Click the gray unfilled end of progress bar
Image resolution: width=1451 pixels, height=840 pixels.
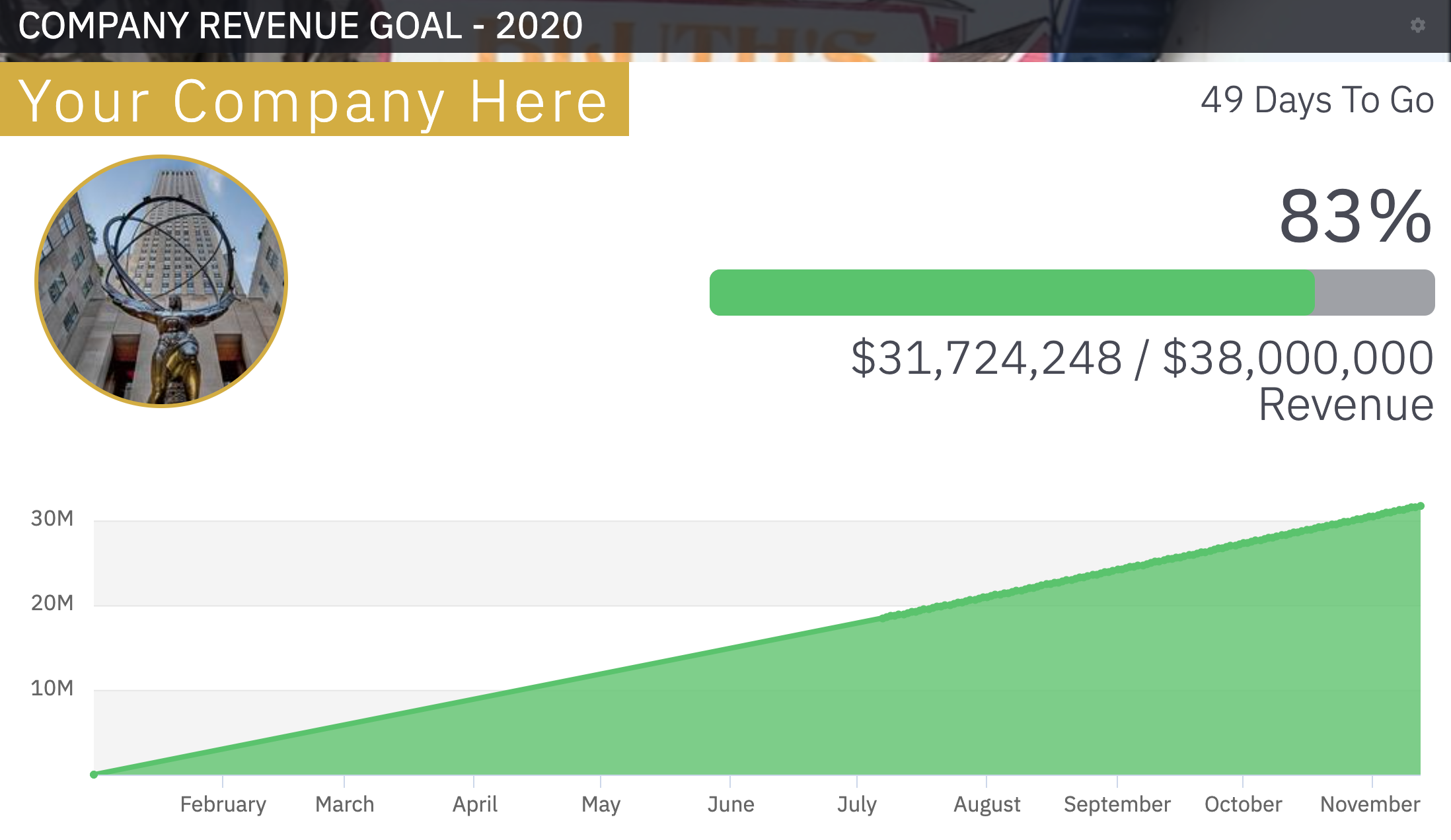click(1374, 293)
